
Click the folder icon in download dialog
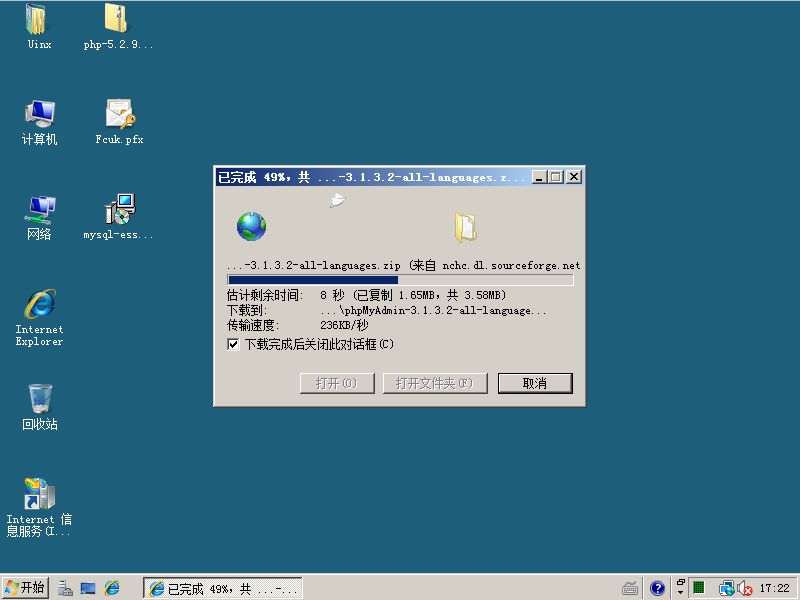[x=465, y=228]
